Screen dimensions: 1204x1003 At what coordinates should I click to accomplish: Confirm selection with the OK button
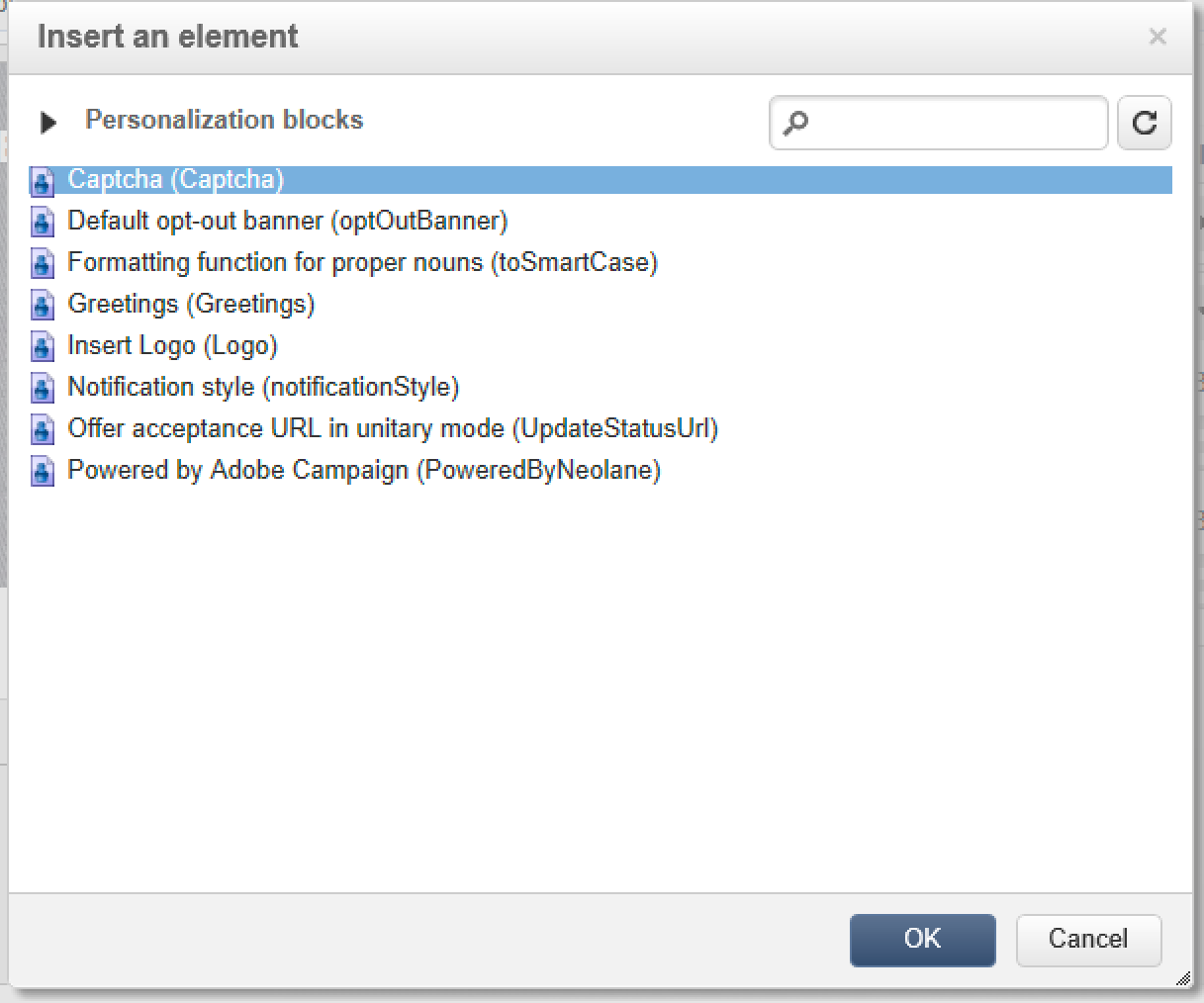(x=922, y=939)
